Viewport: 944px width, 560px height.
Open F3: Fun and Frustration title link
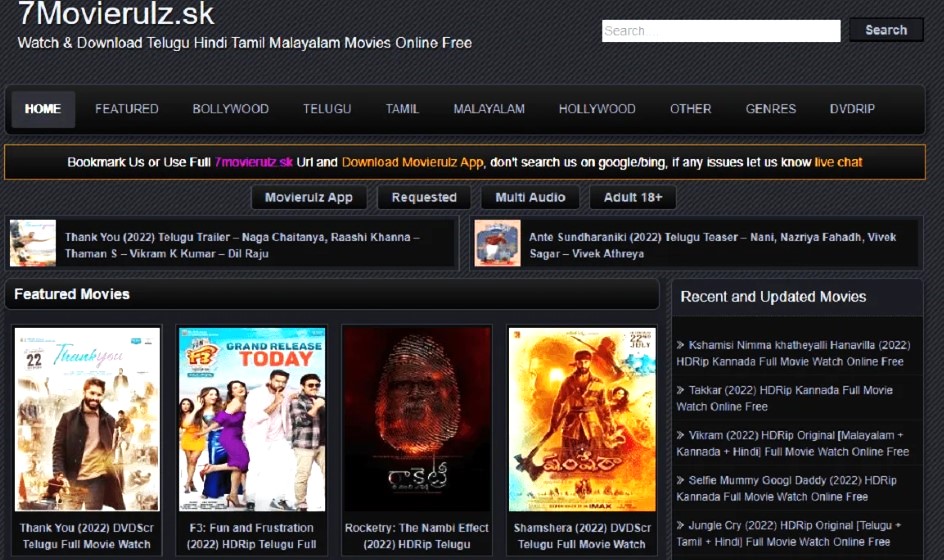[x=252, y=536]
